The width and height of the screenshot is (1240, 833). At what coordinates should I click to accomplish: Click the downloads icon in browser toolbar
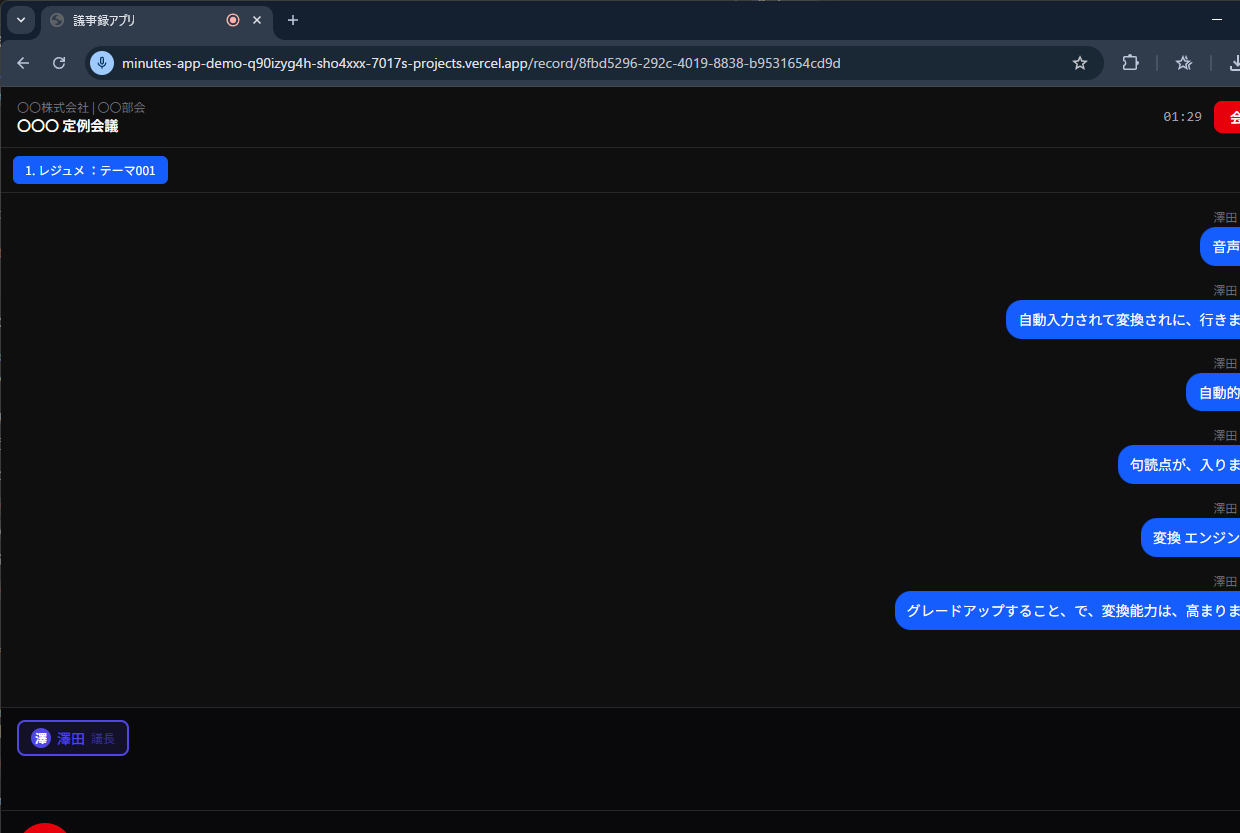pyautogui.click(x=1232, y=63)
